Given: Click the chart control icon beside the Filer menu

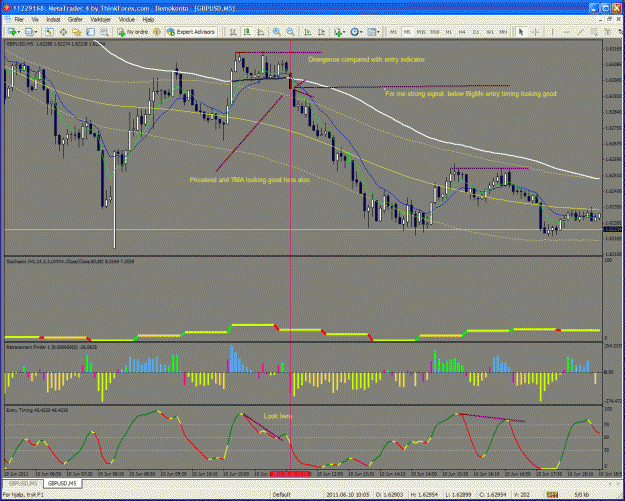Looking at the screenshot, I should 7,19.
